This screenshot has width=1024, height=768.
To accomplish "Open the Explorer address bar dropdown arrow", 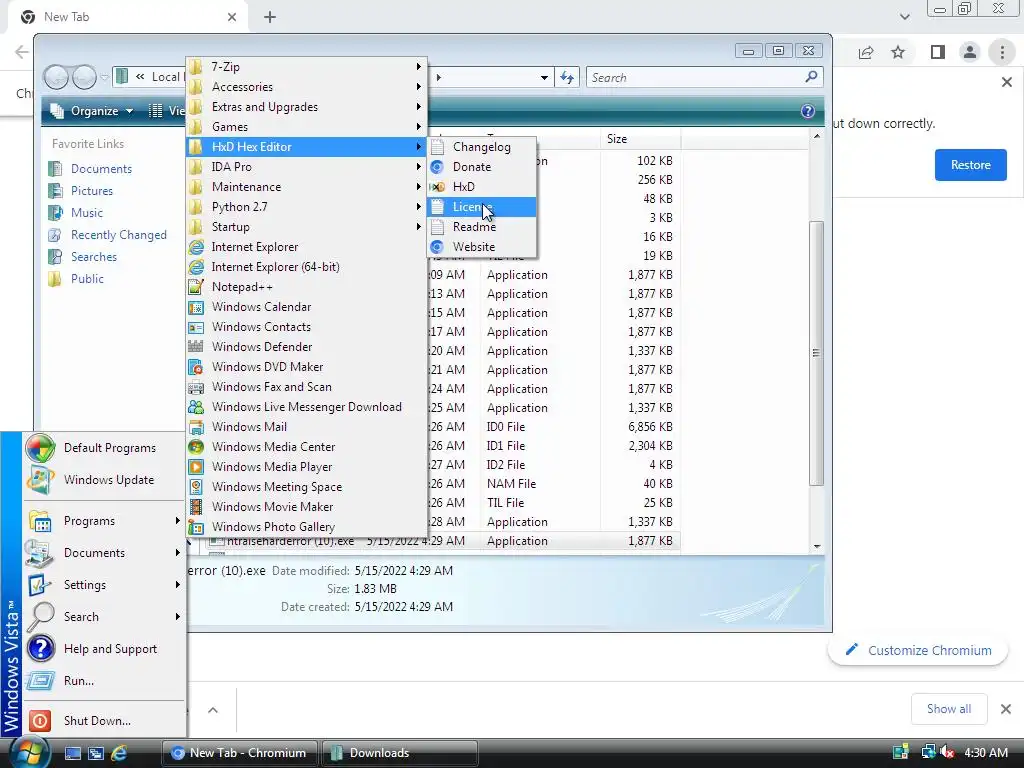I will click(x=544, y=78).
